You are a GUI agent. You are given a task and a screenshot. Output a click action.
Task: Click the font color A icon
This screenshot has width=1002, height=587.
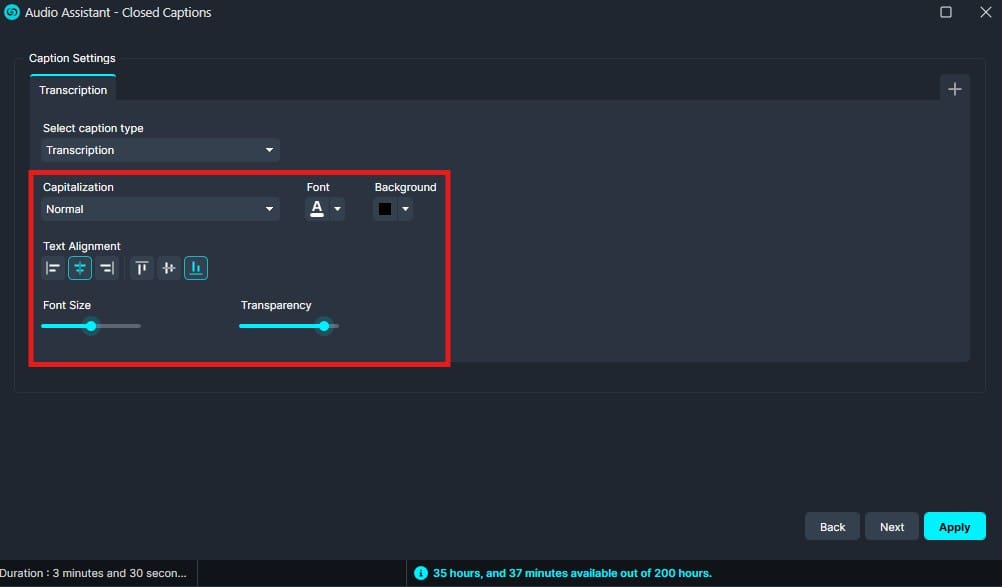click(x=317, y=209)
